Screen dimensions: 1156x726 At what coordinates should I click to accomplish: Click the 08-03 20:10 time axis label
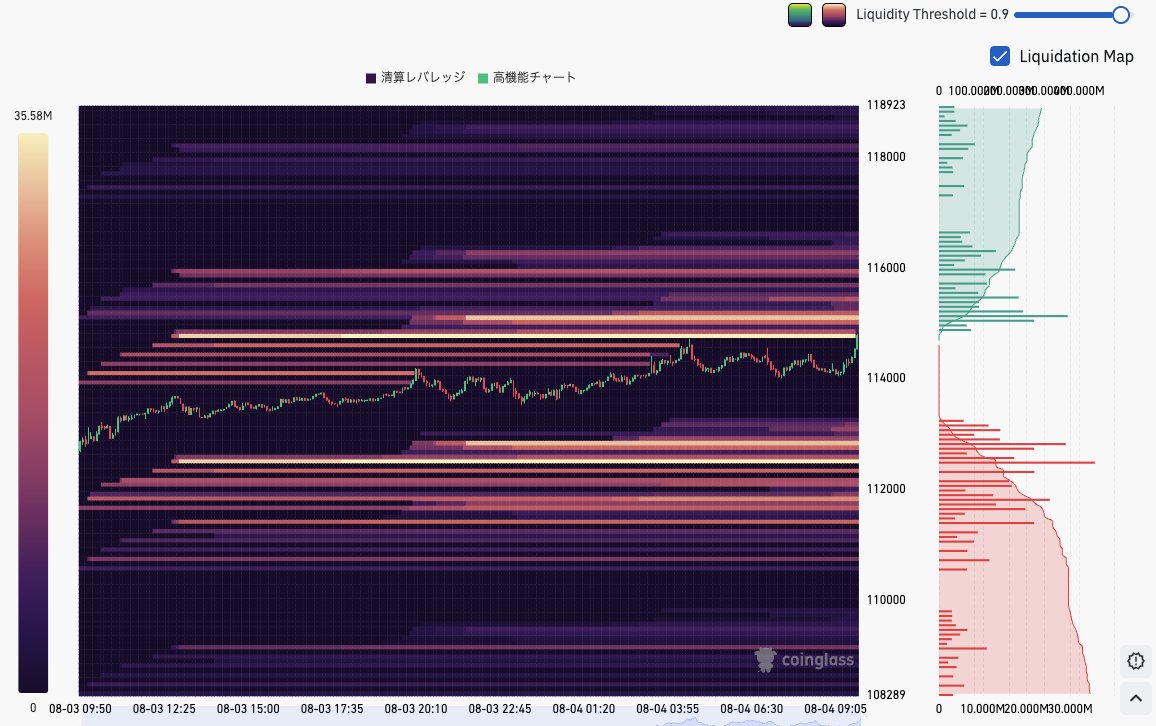click(416, 709)
